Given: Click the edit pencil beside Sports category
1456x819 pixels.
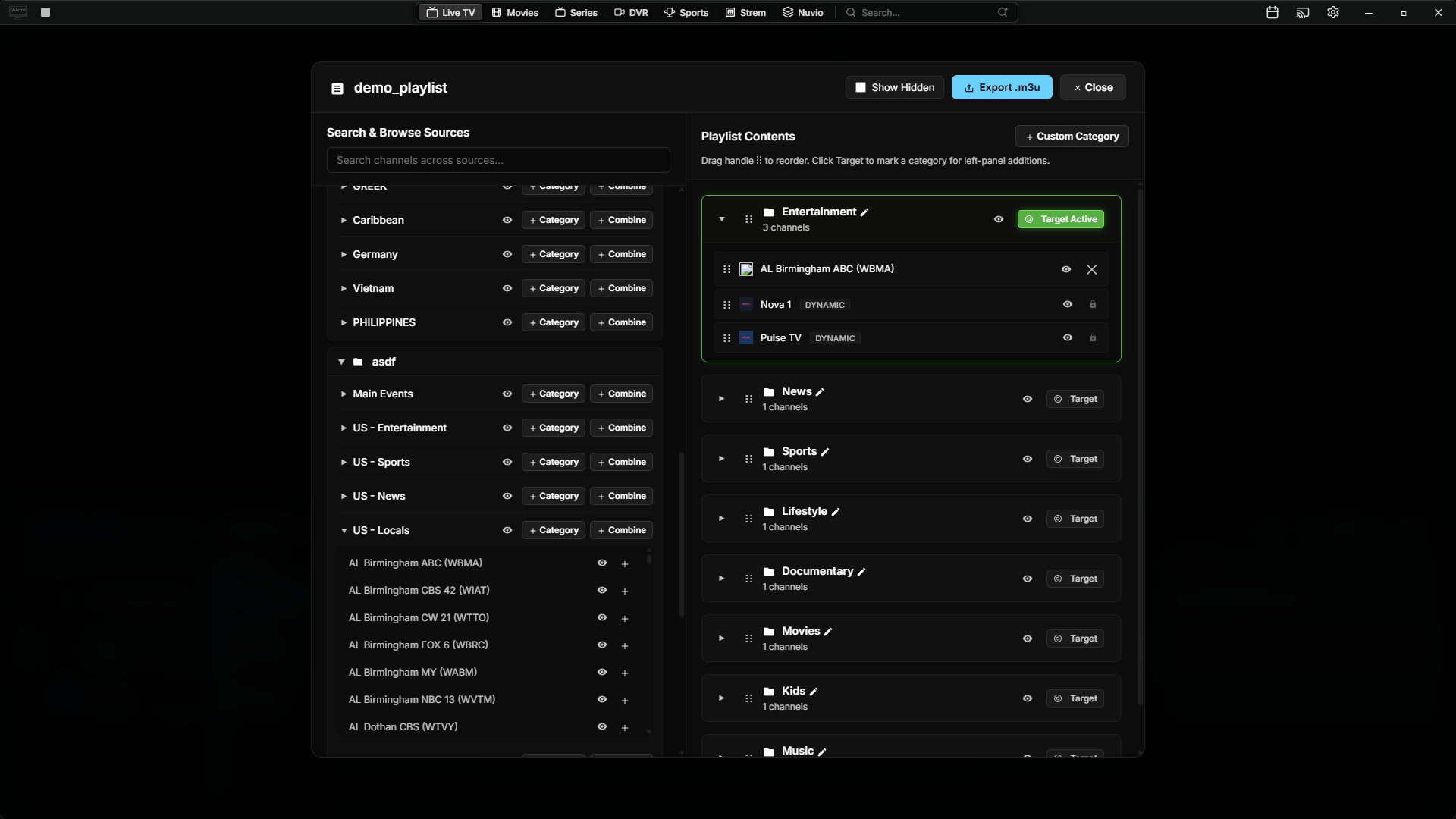Looking at the screenshot, I should [x=825, y=452].
